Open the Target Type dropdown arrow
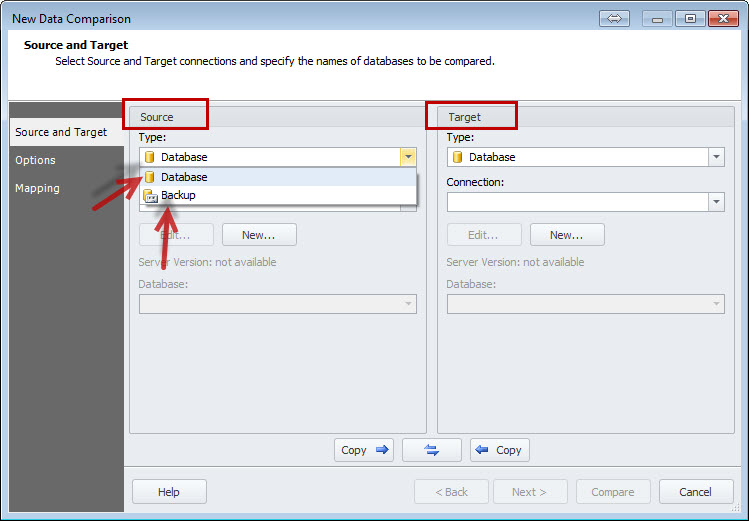749x521 pixels. click(x=716, y=157)
